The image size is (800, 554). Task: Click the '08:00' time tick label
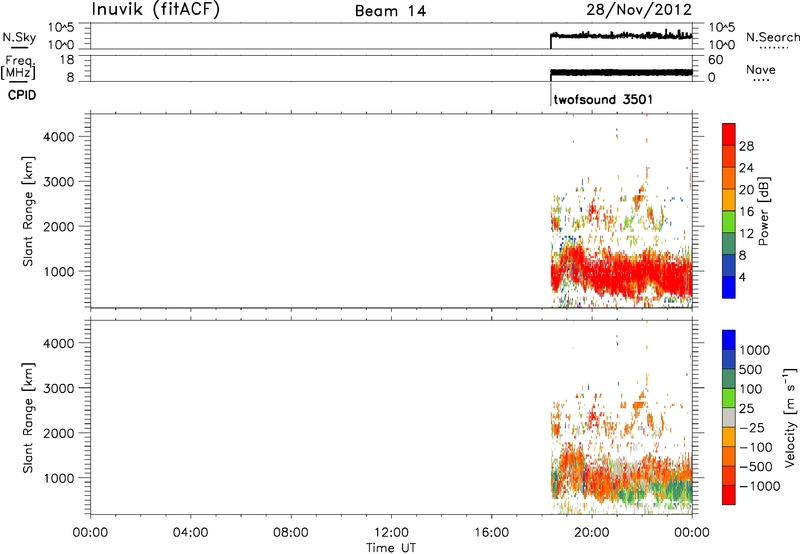[291, 533]
